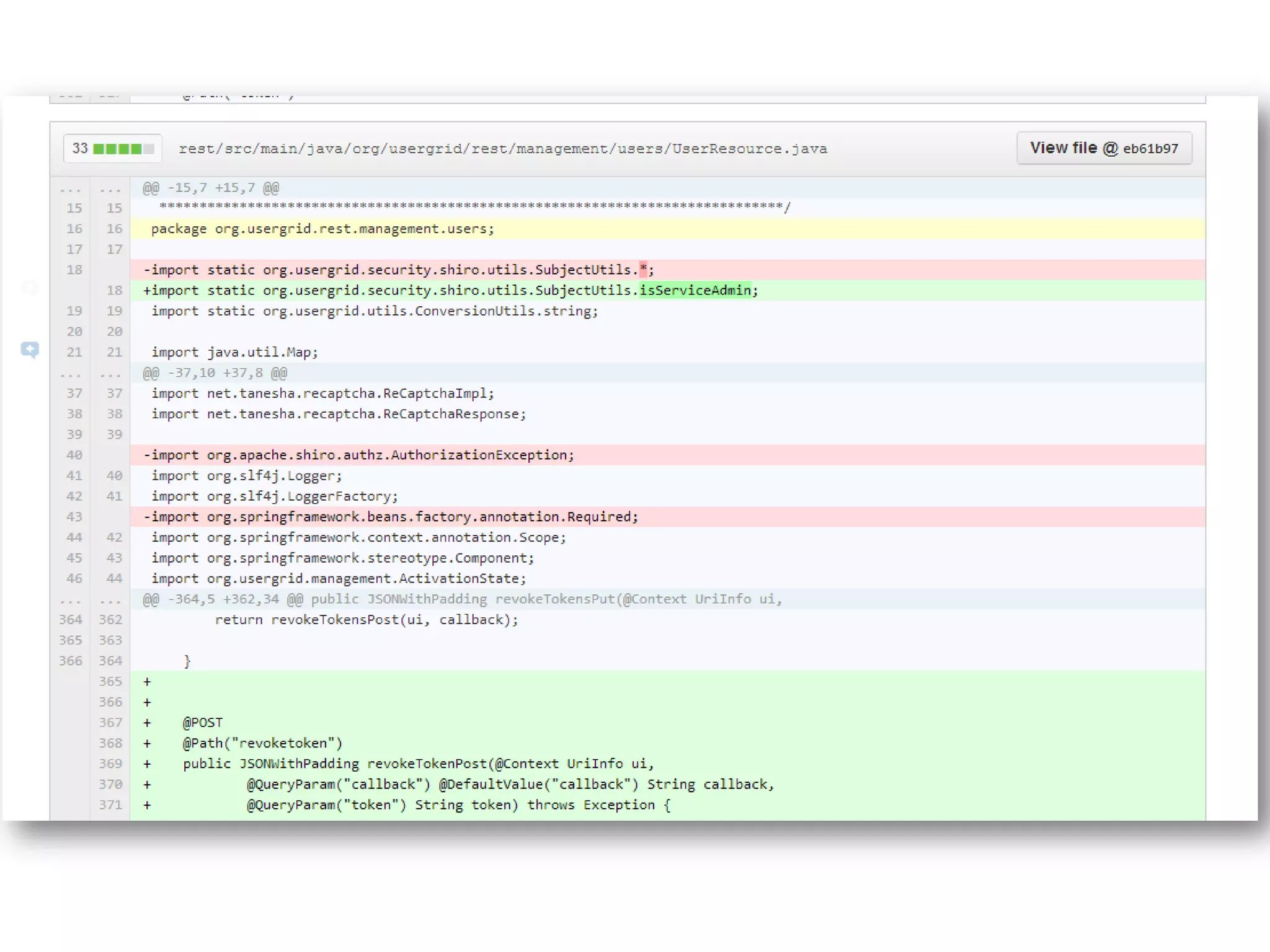Expand hidden lines at the -37,10 hunk
The image size is (1270, 952).
point(71,373)
